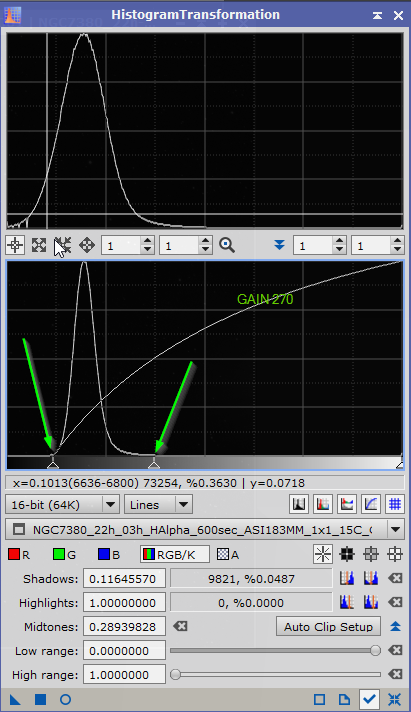The image size is (411, 712).
Task: Click the x=0.1013 histogram info line
Action: (205, 483)
